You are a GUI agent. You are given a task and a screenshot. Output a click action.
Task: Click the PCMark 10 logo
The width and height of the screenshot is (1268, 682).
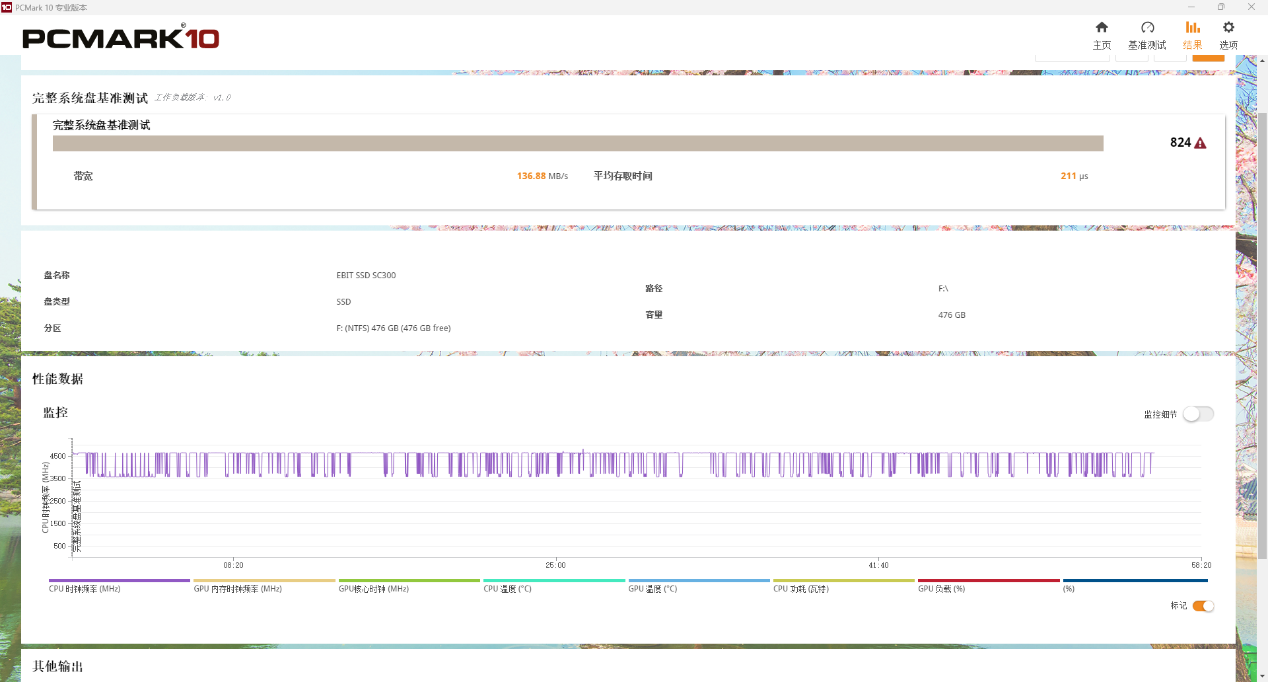pos(120,38)
